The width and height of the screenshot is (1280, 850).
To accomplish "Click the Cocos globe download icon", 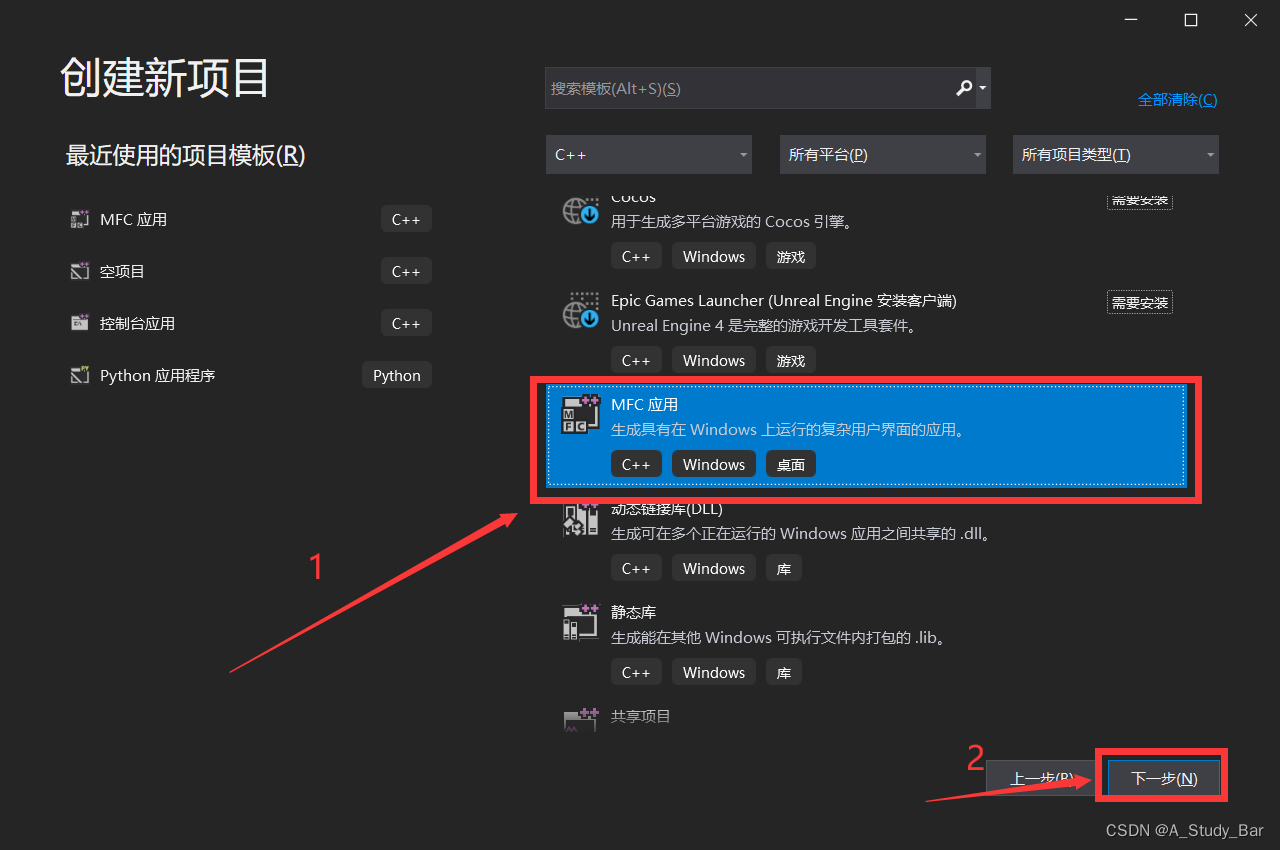I will pyautogui.click(x=580, y=211).
